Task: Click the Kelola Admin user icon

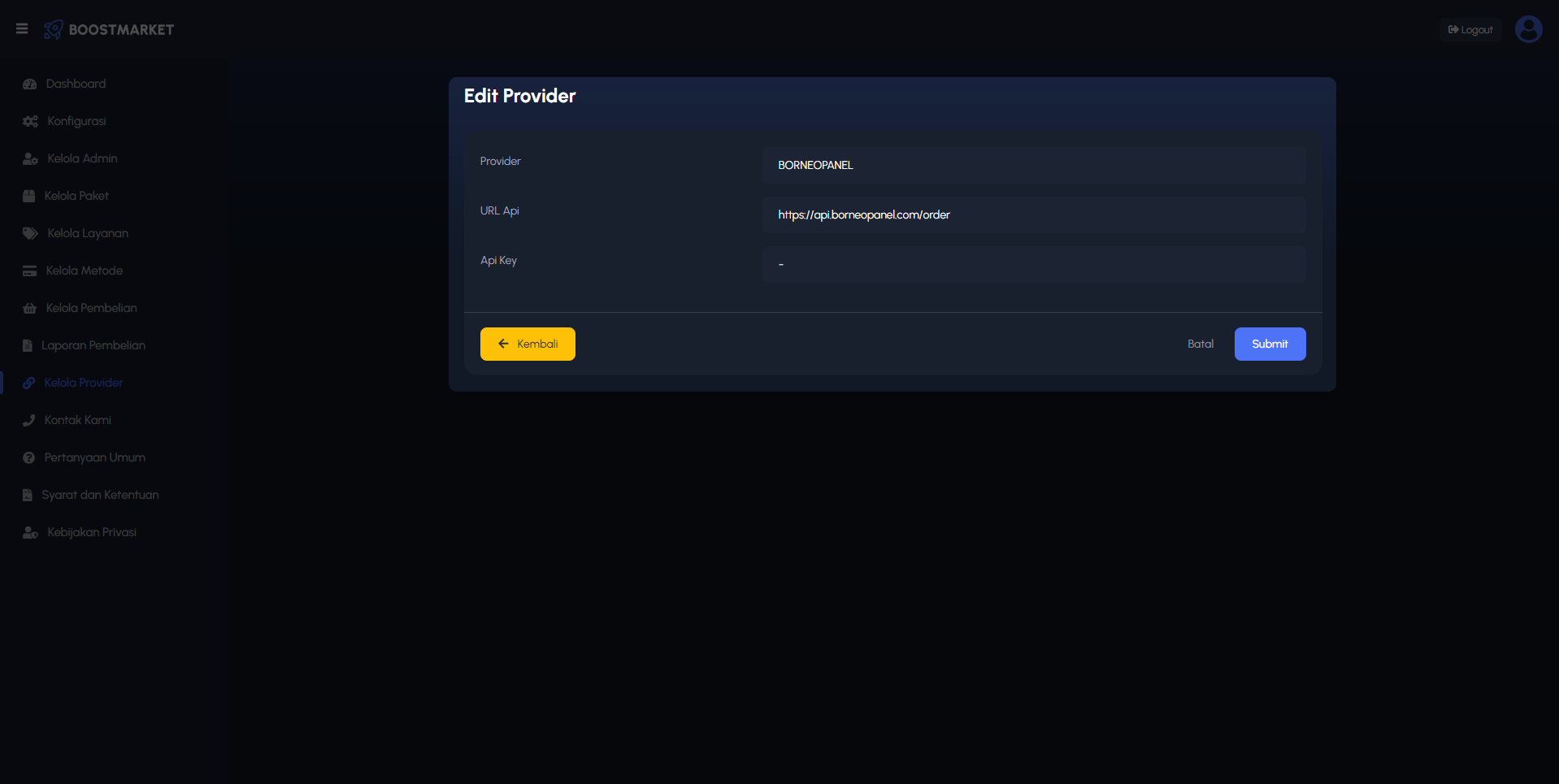Action: [31, 159]
